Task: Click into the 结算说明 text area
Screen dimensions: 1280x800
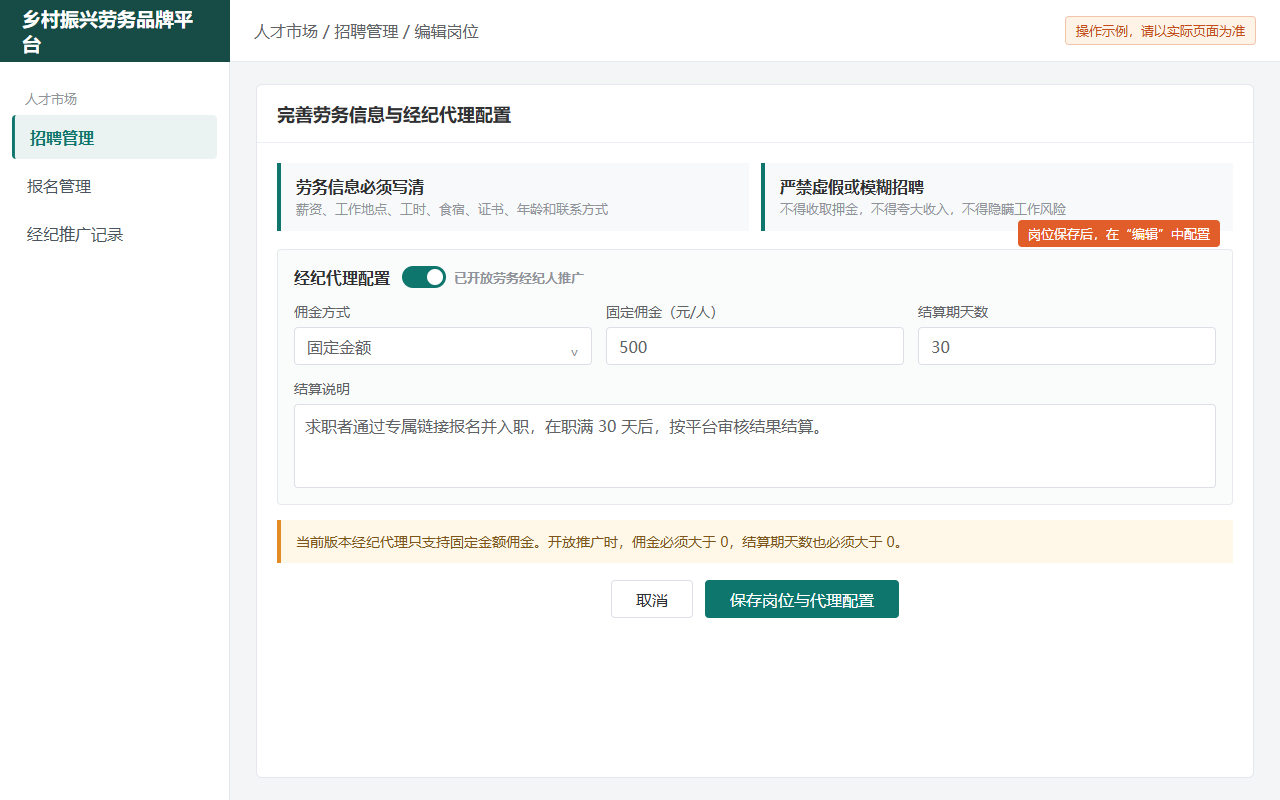Action: [x=755, y=446]
